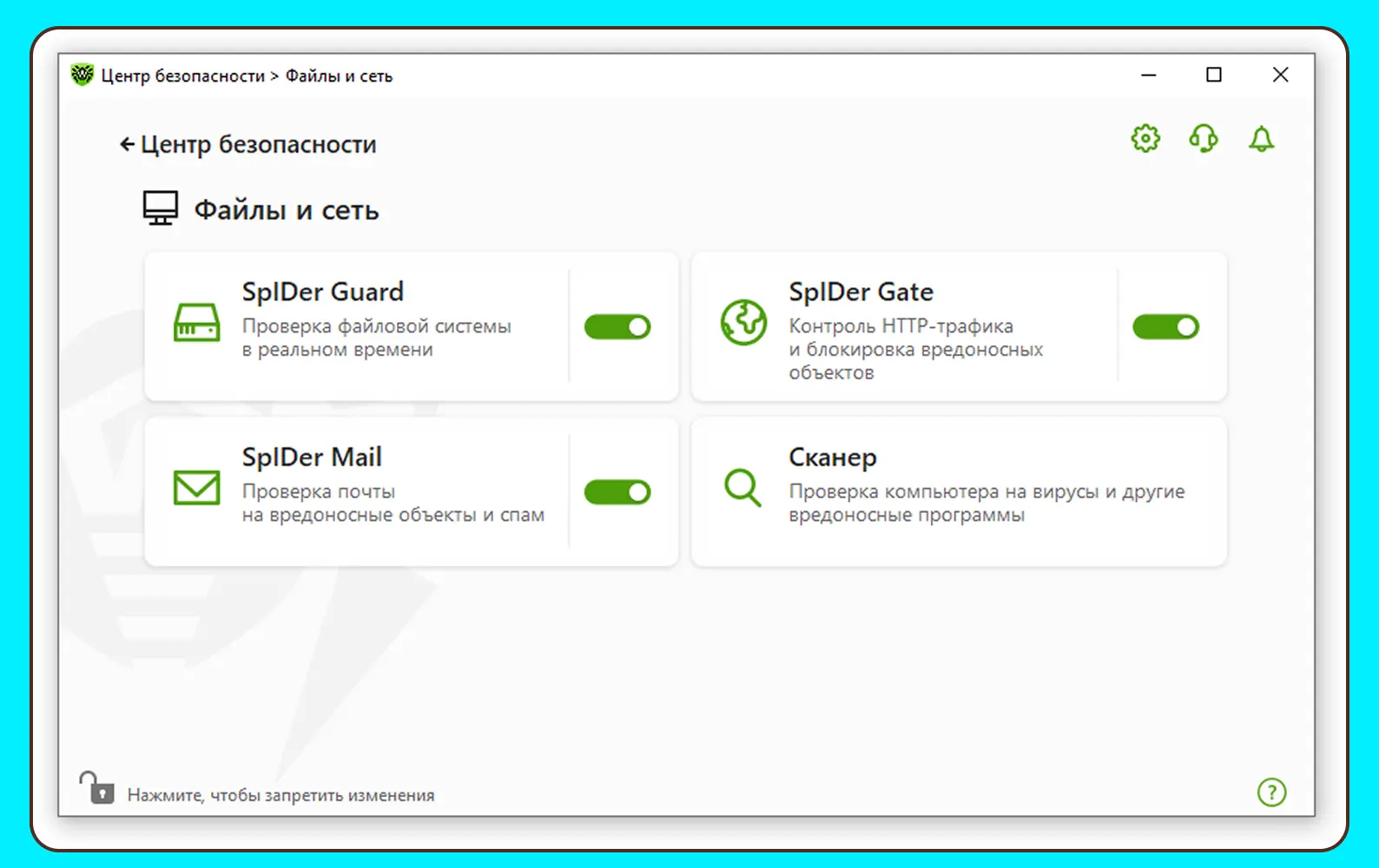Click the SpIDer Mail envelope icon
This screenshot has height=868, width=1379.
point(197,488)
